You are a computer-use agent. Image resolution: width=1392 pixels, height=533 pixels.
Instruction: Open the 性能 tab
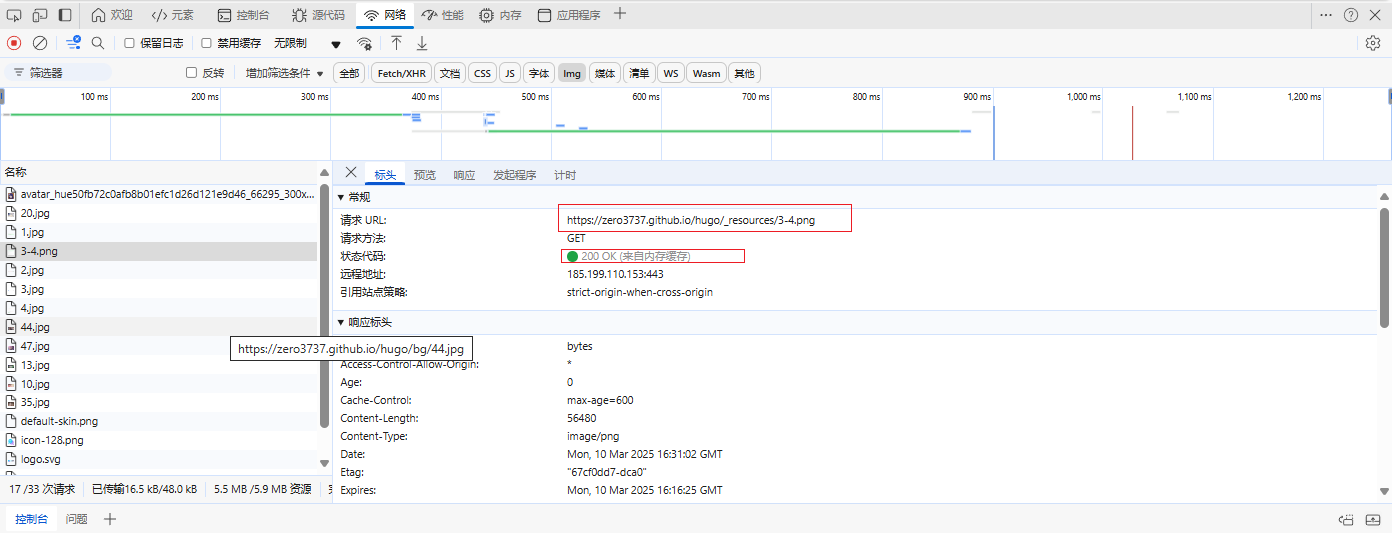click(442, 15)
